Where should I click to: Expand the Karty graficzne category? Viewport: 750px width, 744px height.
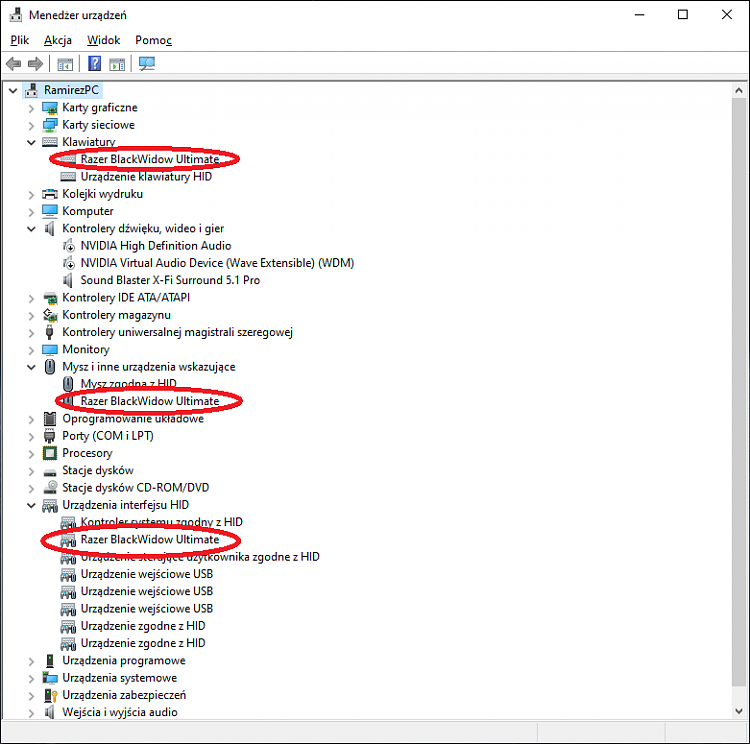[31, 108]
